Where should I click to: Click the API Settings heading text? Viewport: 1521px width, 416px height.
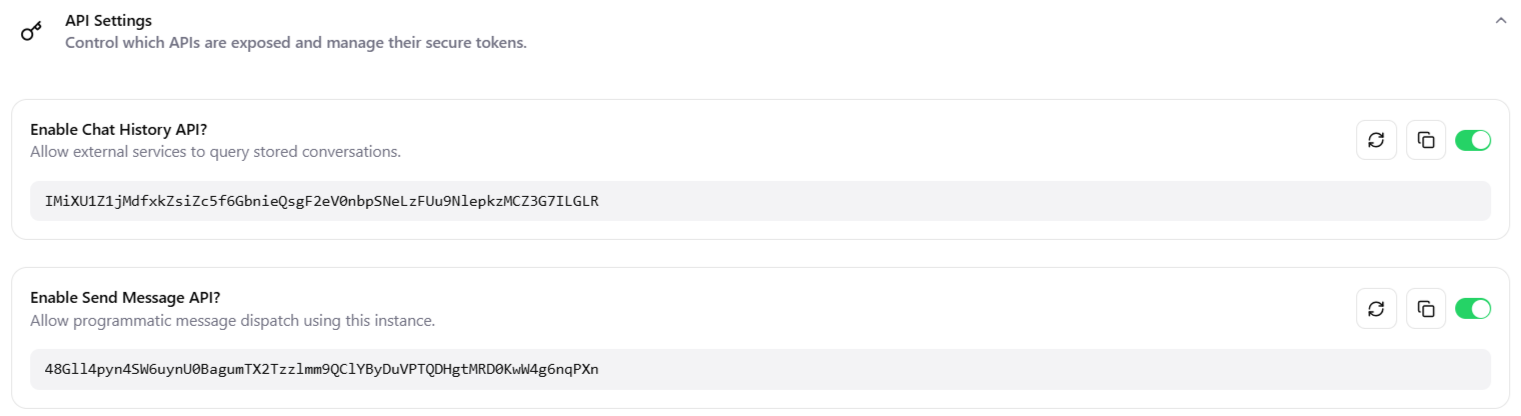[x=109, y=20]
